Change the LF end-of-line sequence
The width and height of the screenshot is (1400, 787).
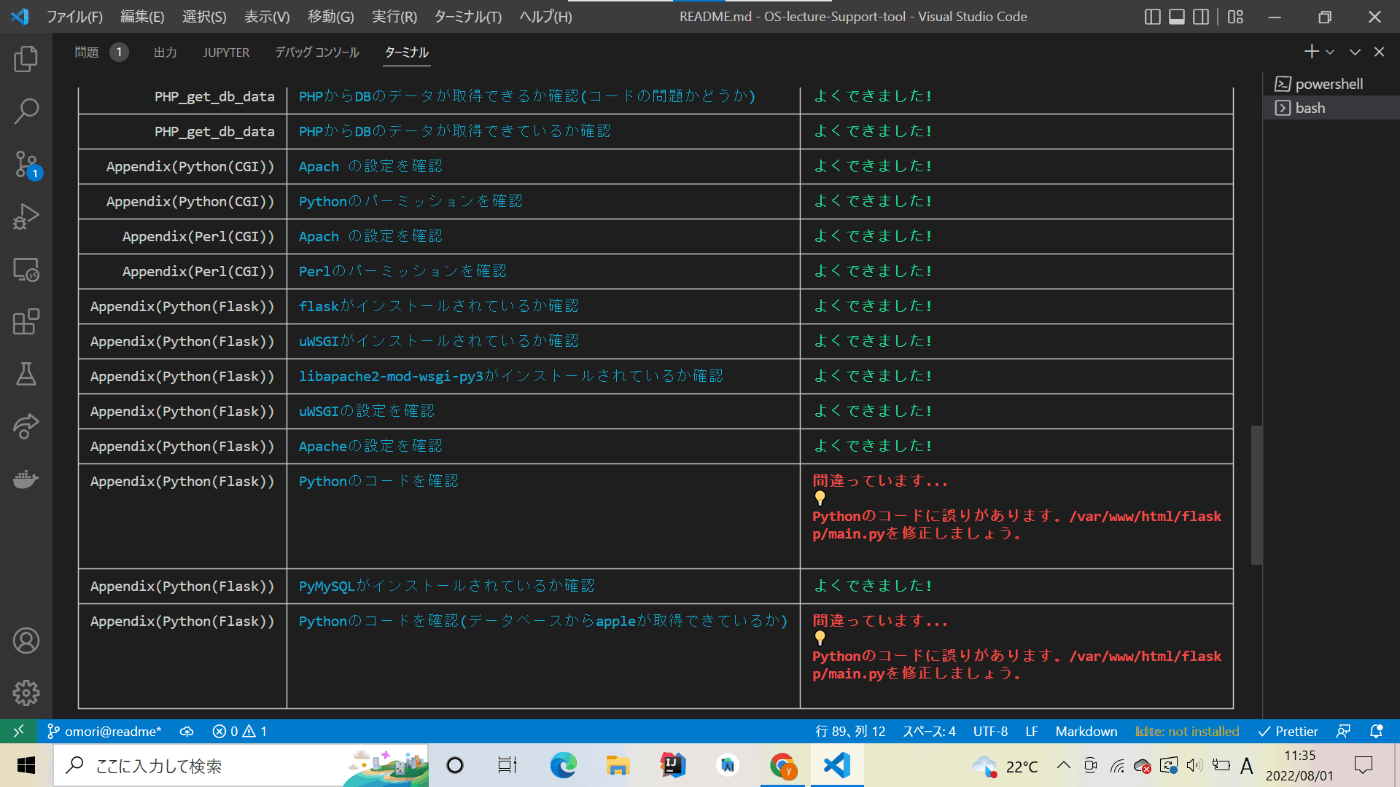[1031, 731]
